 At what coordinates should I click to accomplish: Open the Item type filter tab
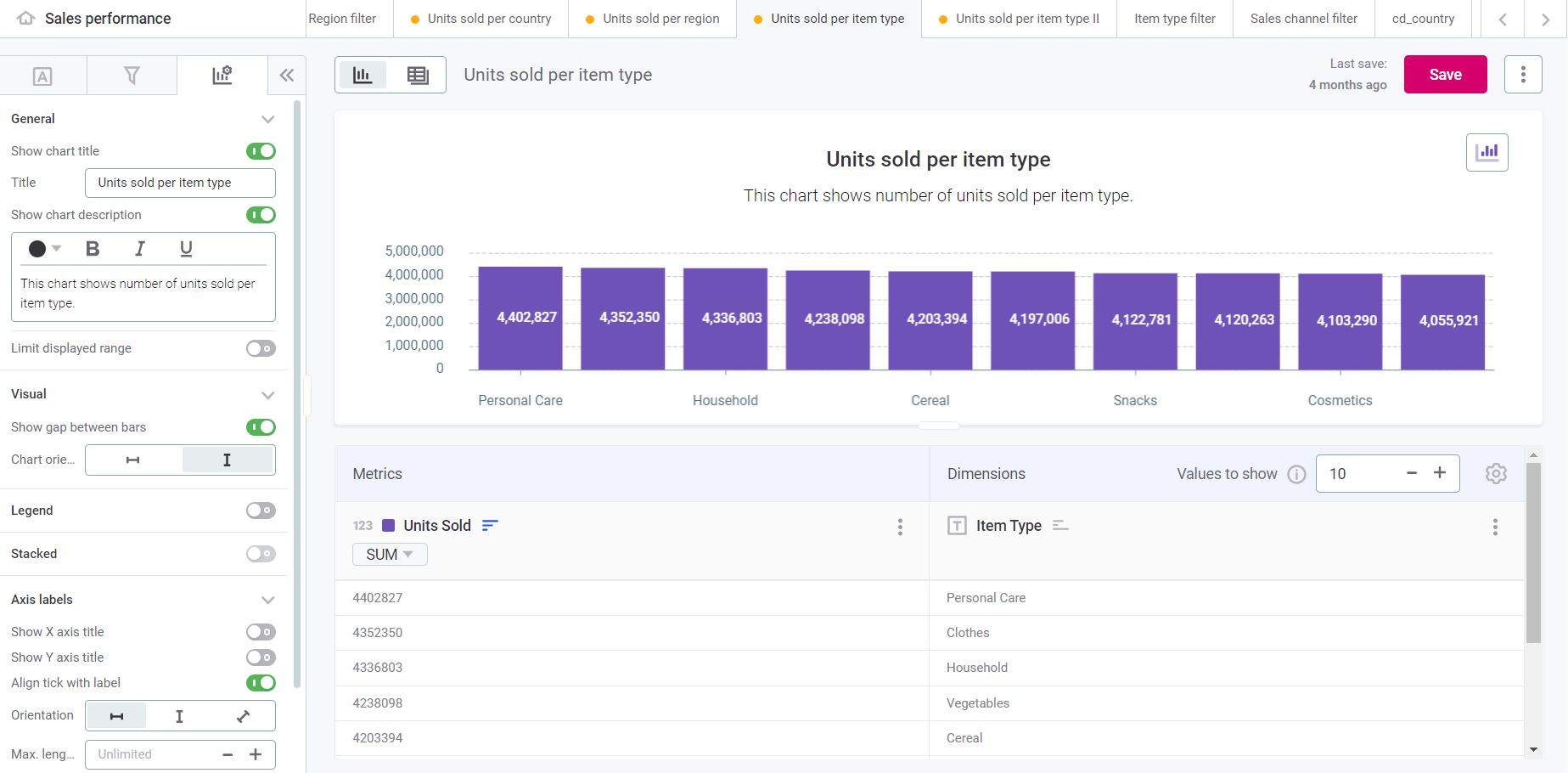coord(1174,18)
